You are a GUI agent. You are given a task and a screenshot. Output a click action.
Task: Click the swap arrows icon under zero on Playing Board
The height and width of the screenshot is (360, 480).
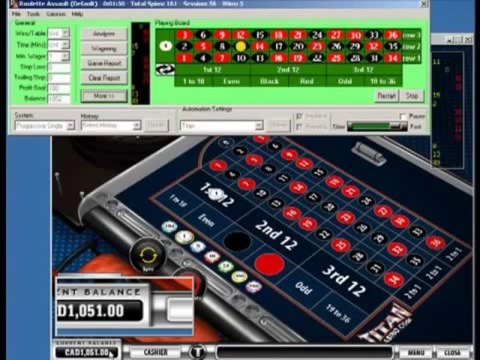[165, 70]
